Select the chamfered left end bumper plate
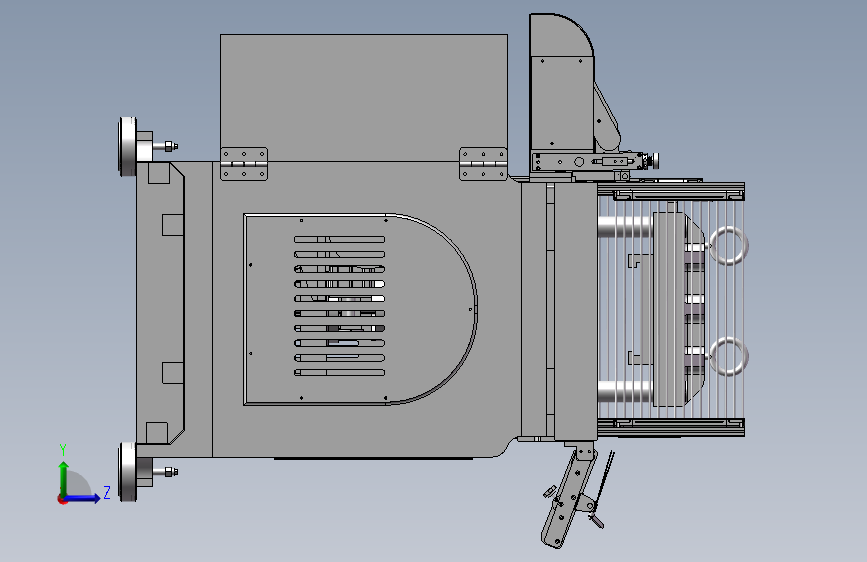 coord(160,303)
